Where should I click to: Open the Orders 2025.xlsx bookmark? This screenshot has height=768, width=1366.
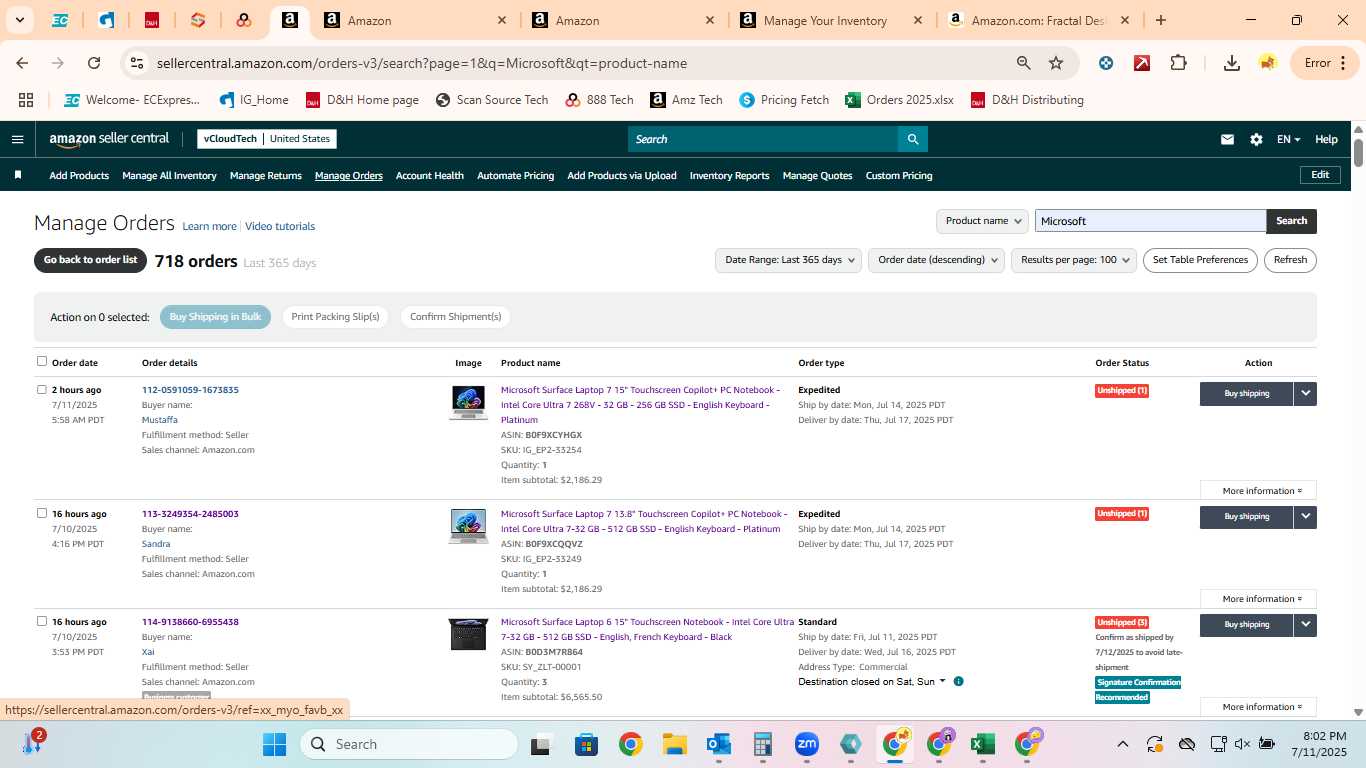[x=899, y=100]
